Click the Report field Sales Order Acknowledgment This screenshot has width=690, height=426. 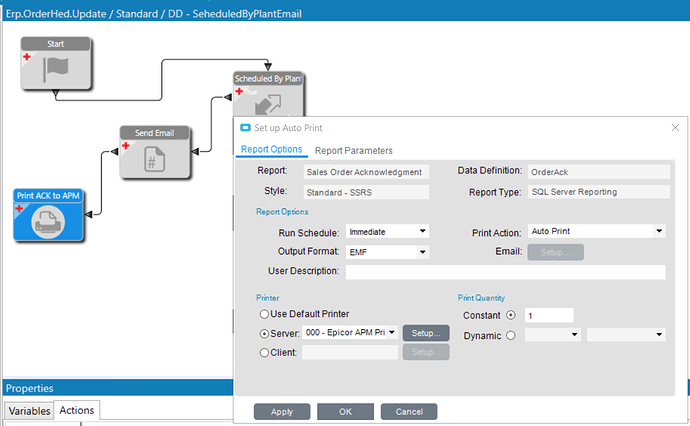[366, 172]
